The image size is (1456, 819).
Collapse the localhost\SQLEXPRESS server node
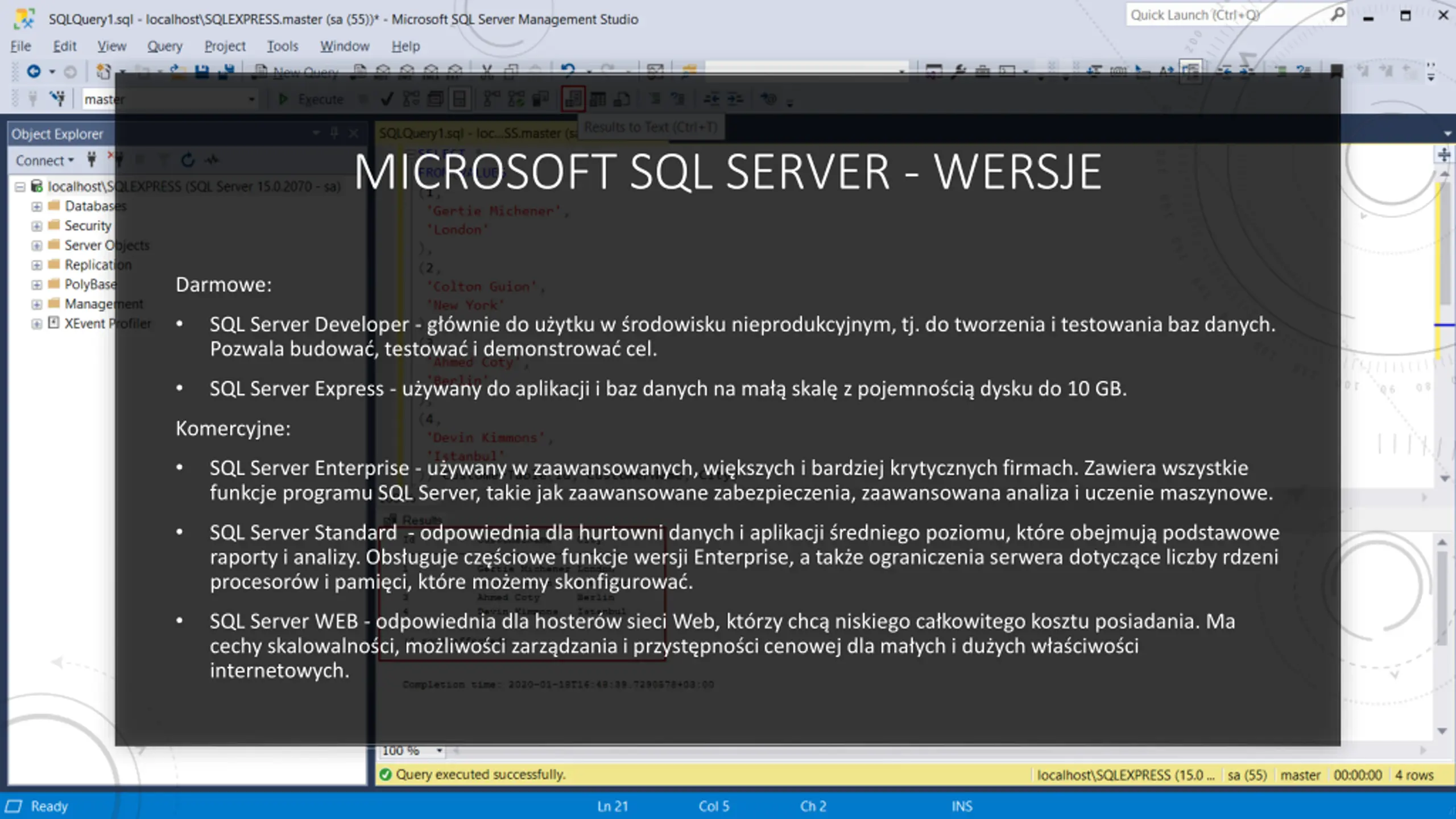[20, 187]
